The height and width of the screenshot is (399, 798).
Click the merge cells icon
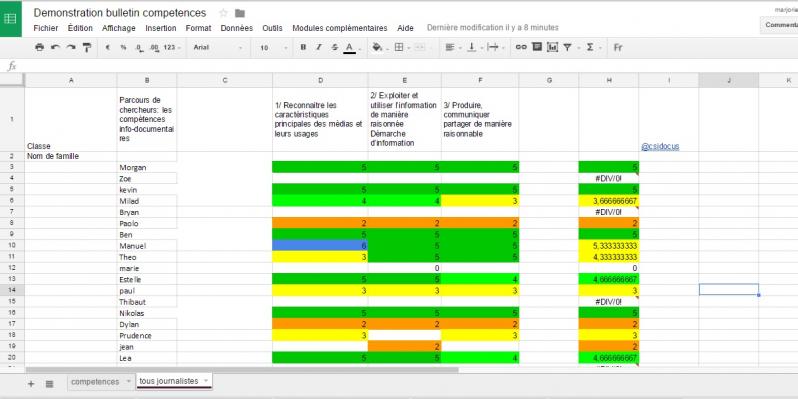[x=420, y=47]
